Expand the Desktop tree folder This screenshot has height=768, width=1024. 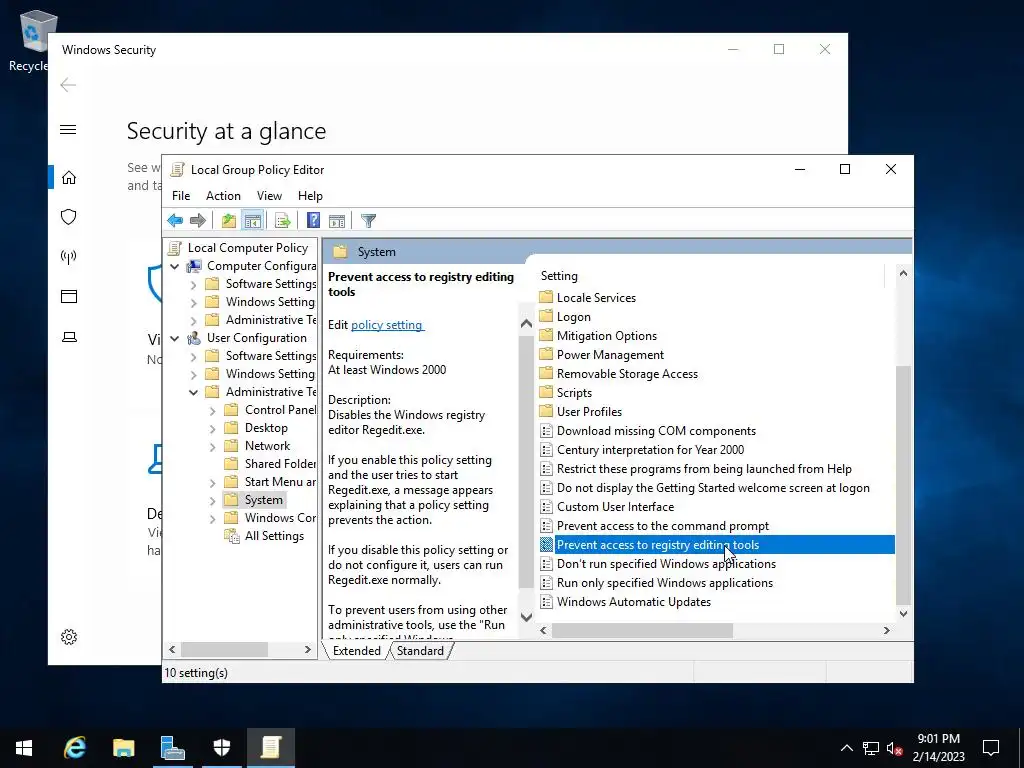[x=212, y=429]
